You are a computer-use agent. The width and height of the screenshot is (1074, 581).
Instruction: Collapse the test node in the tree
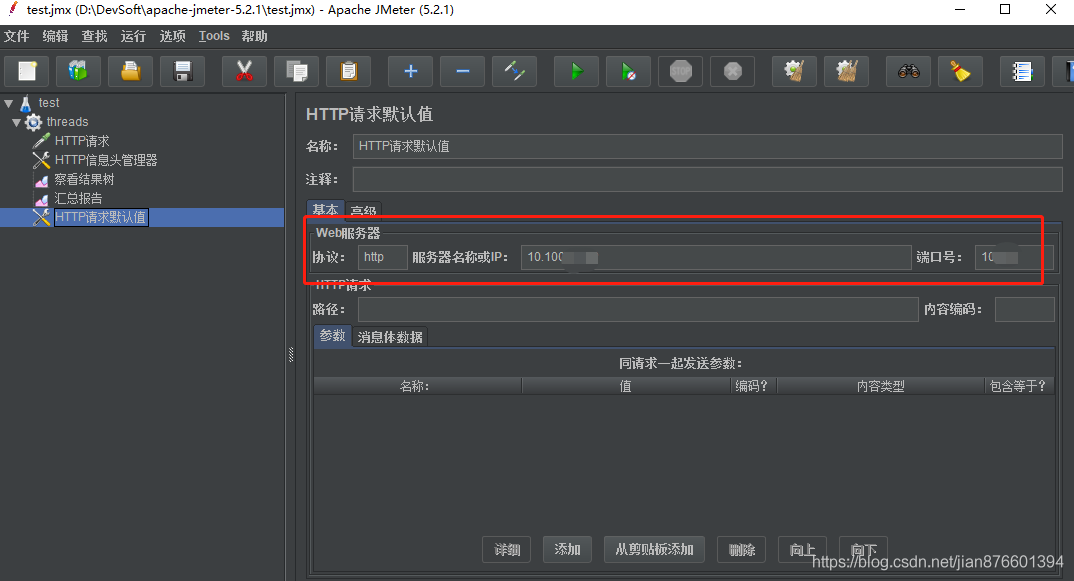click(10, 102)
